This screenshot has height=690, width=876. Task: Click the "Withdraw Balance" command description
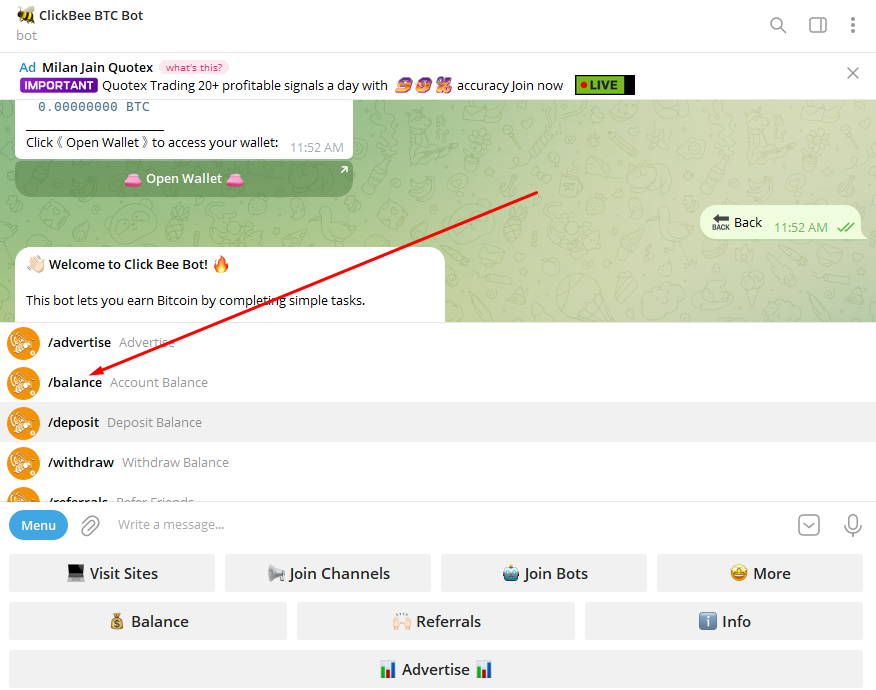175,463
